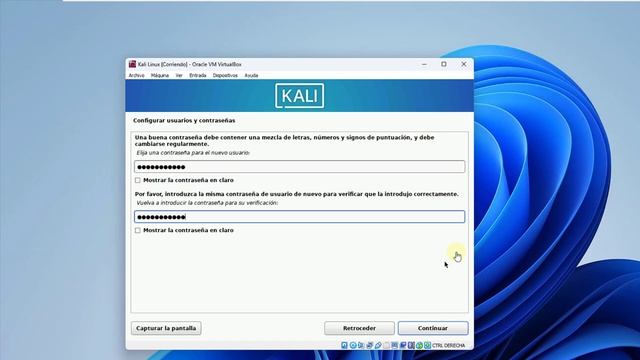Screen dimensions: 640x360
Task: Click the 'CTRL DERECHA' host key label
Action: tap(448, 346)
